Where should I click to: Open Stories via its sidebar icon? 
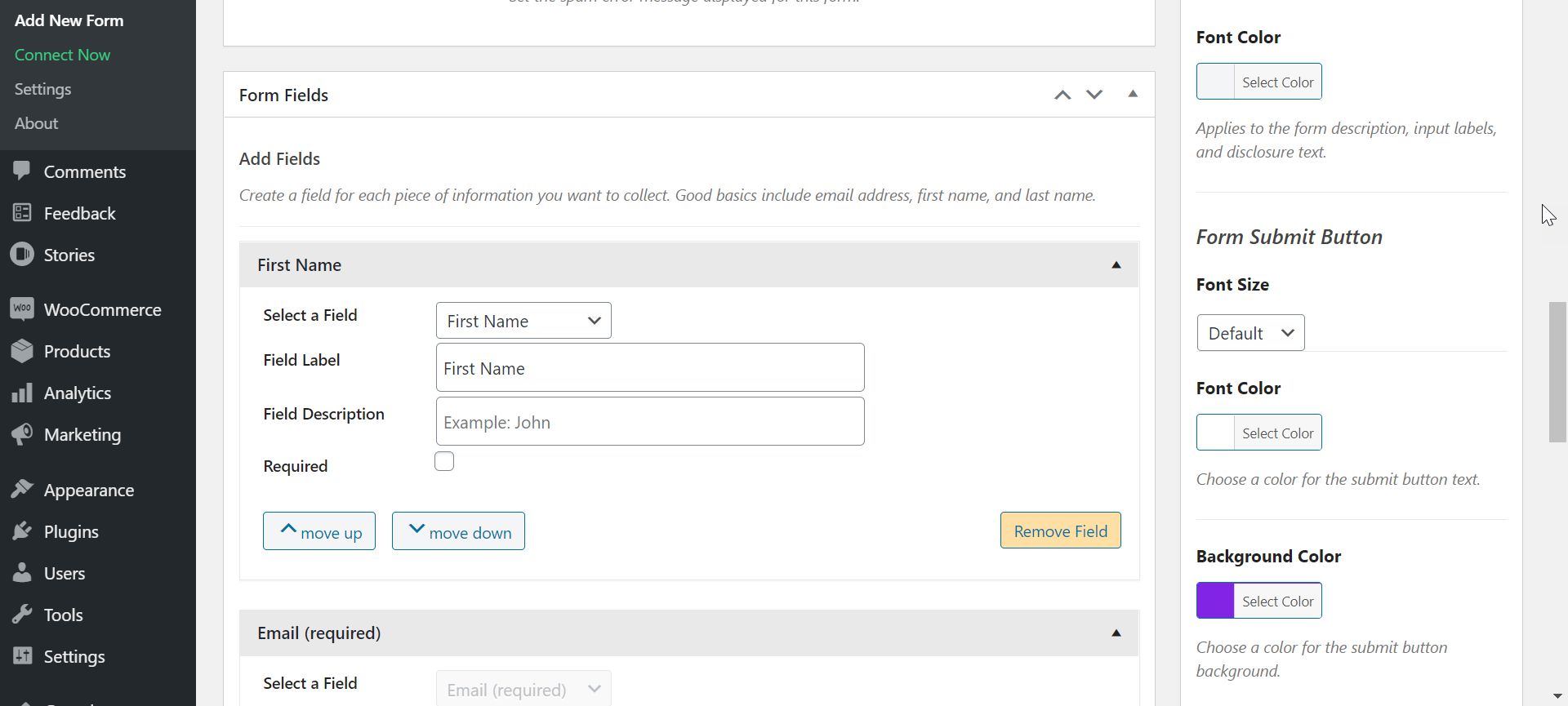pos(22,255)
